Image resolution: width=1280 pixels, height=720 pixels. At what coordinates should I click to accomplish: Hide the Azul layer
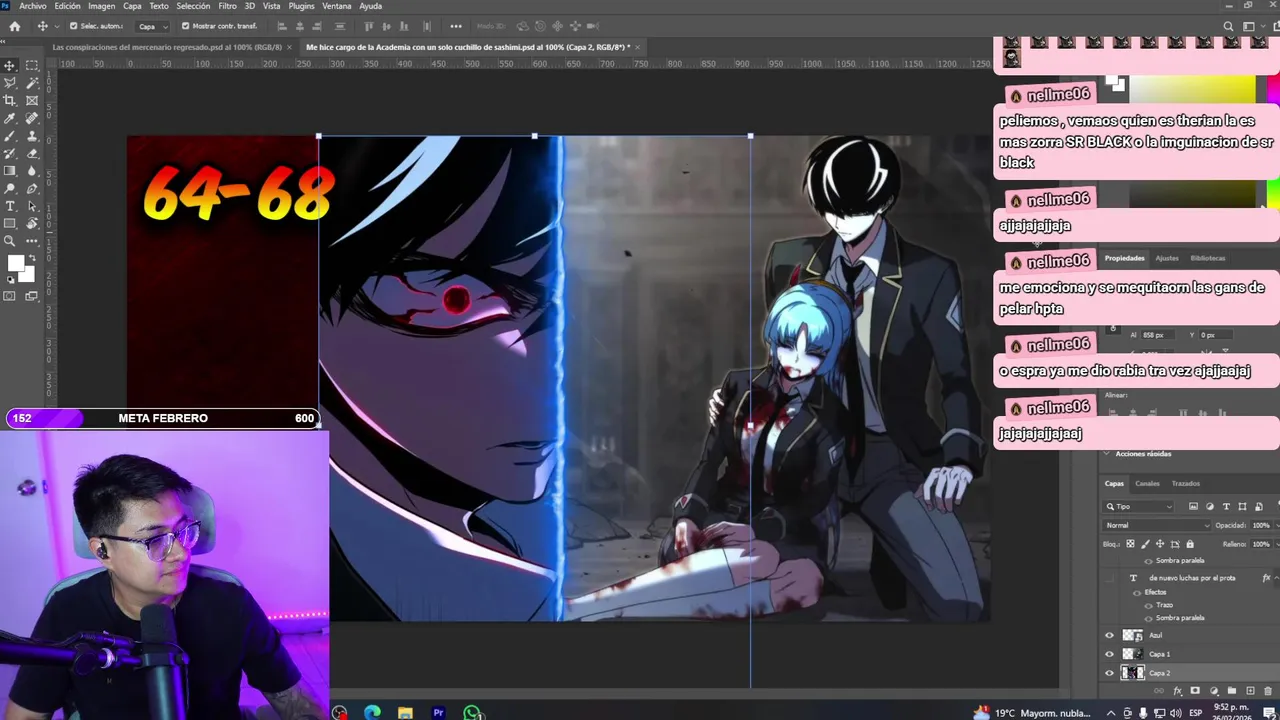(x=1109, y=635)
